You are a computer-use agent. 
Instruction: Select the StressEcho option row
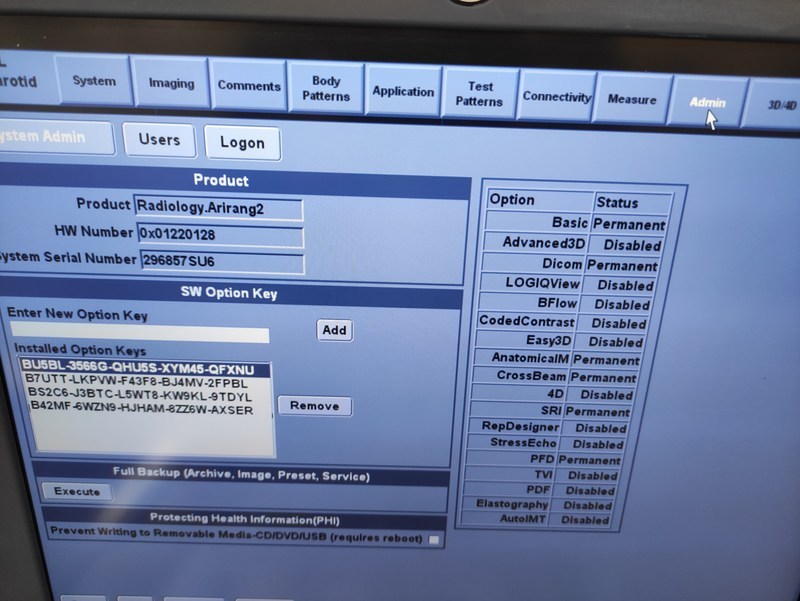click(x=545, y=443)
